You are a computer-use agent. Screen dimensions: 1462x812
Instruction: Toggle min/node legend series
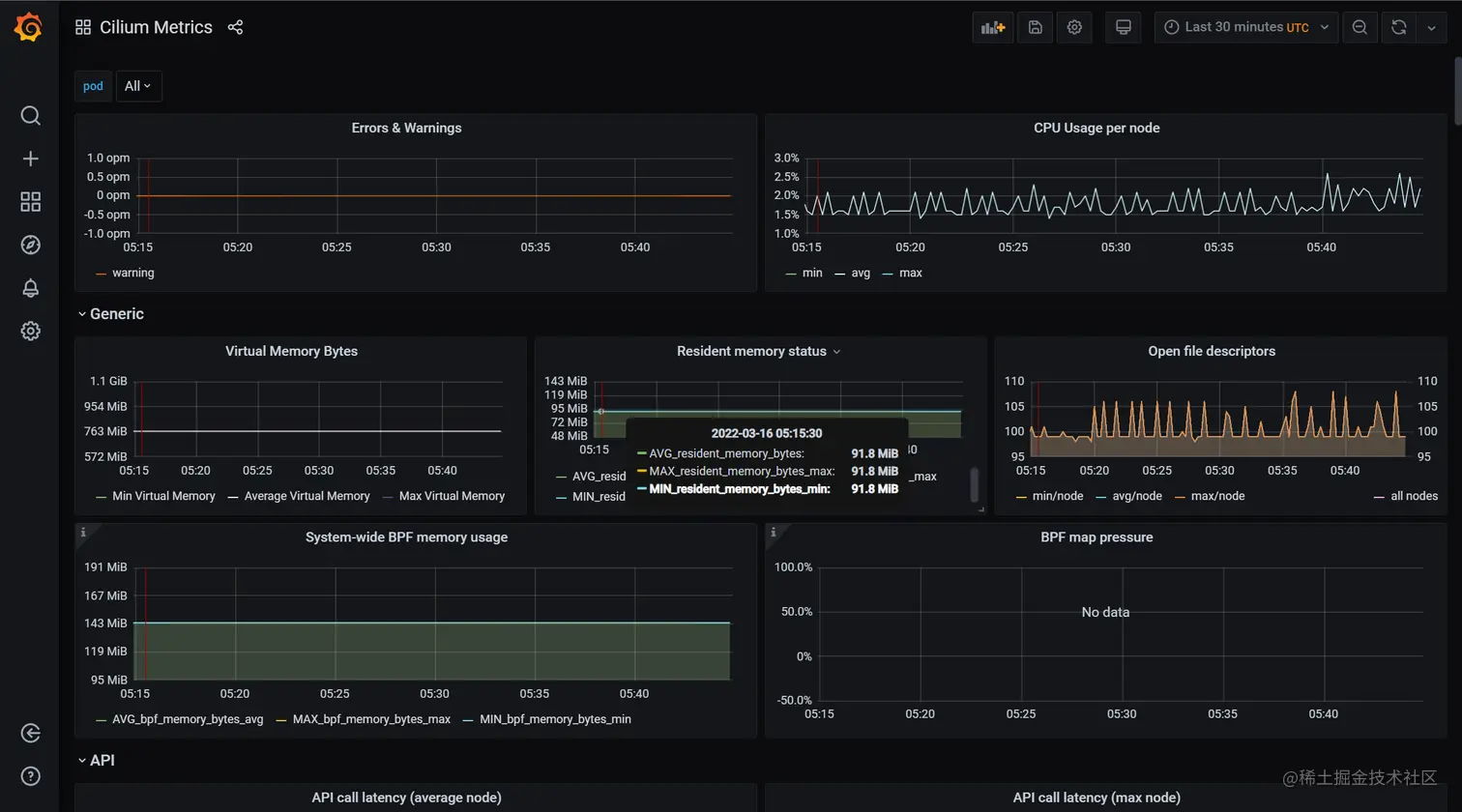1058,496
